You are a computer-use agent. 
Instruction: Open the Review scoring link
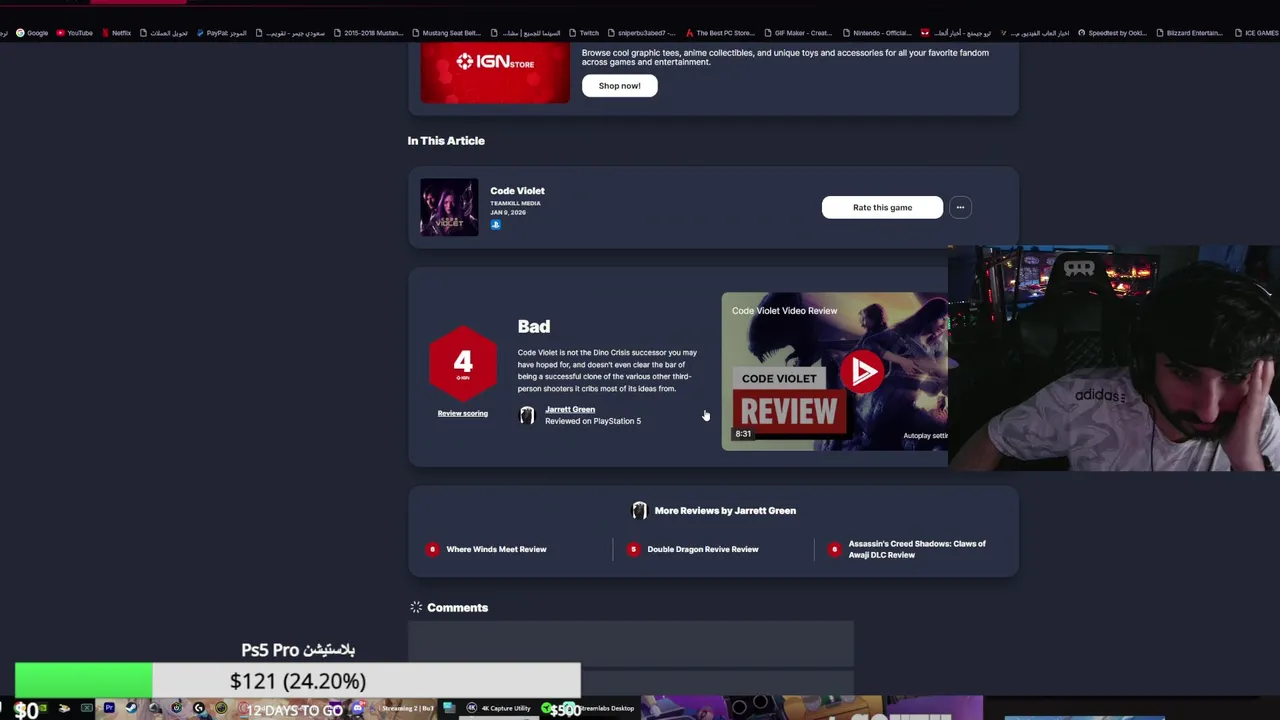click(x=462, y=413)
